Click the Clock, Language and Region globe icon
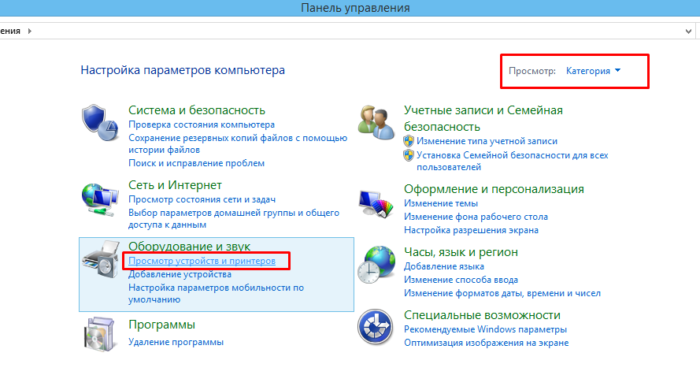The image size is (700, 390). point(376,265)
